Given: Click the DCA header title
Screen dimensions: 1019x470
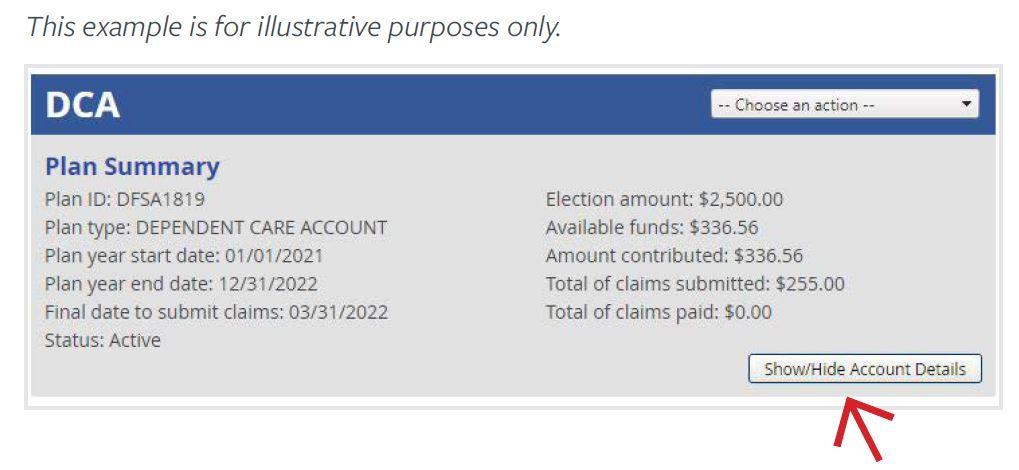Looking at the screenshot, I should pos(83,104).
